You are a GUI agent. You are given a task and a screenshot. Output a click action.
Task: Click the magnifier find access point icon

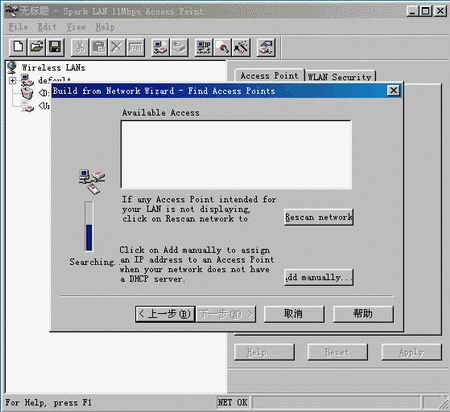coord(222,47)
